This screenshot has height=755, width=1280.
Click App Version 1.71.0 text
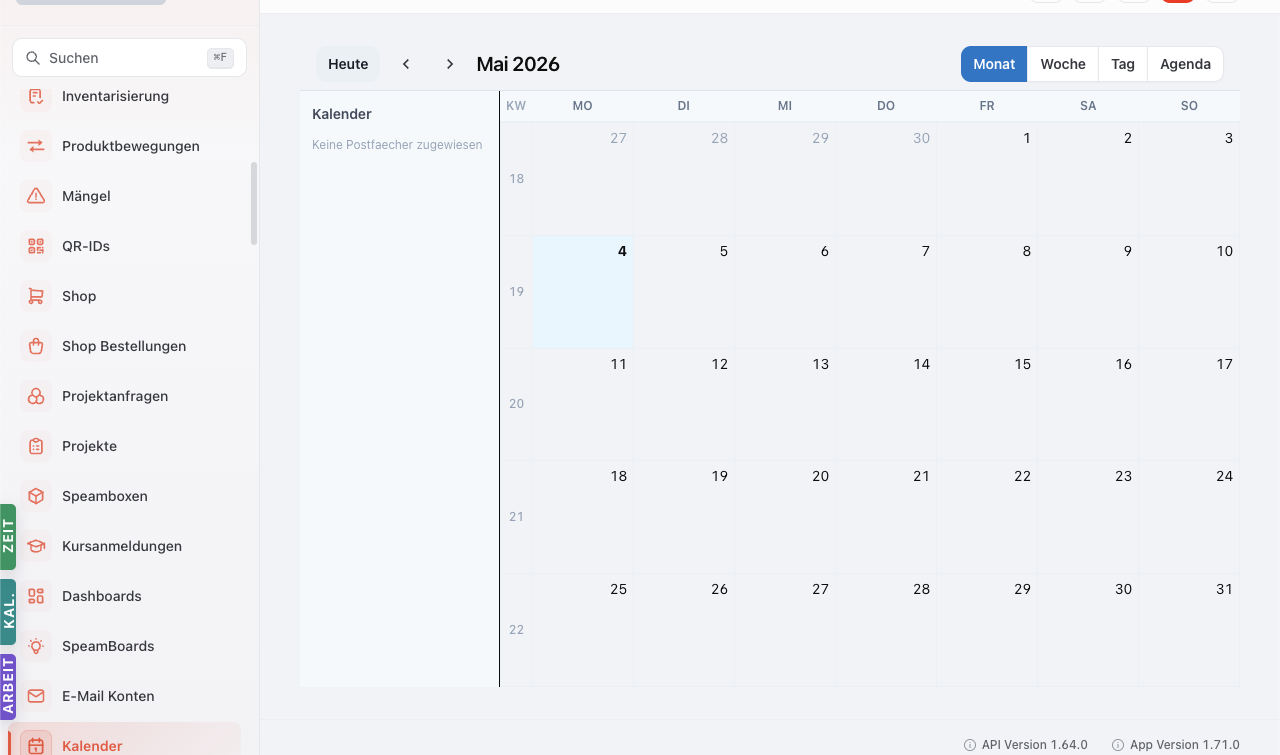1185,745
